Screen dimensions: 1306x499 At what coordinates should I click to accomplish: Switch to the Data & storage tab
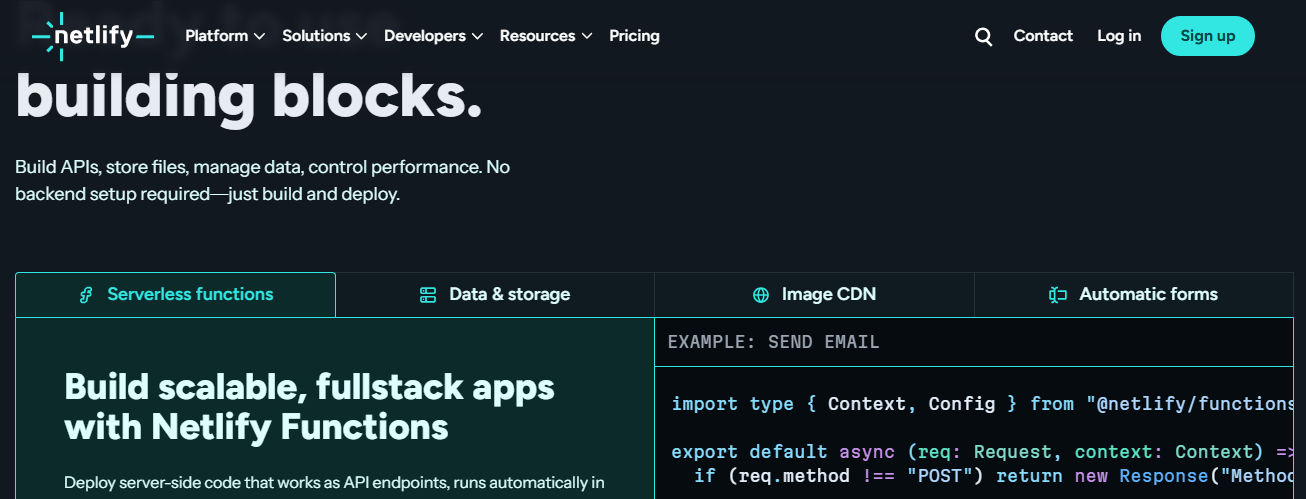coord(495,295)
